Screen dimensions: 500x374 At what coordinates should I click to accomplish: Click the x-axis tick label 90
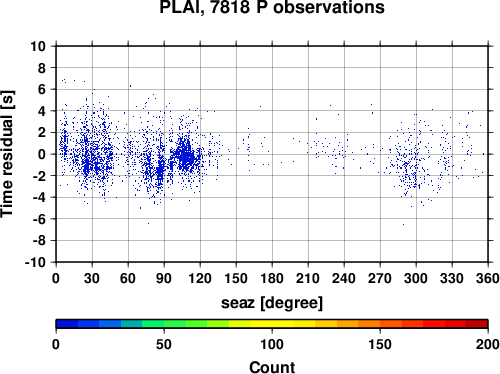[x=164, y=278]
